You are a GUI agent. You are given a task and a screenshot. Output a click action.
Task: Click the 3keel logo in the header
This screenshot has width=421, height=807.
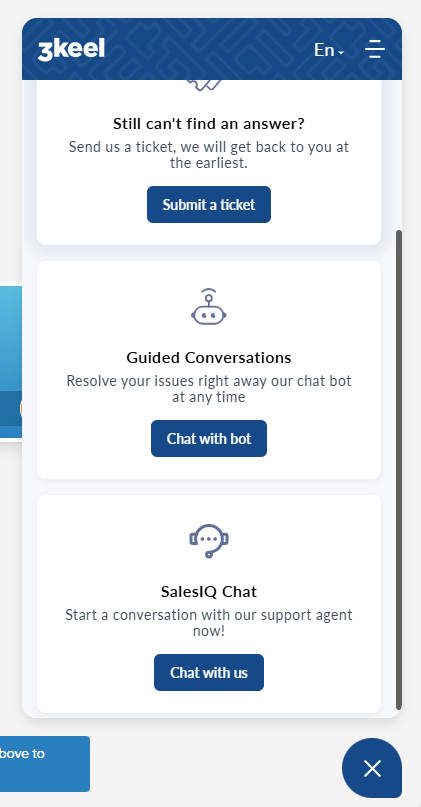pos(71,50)
